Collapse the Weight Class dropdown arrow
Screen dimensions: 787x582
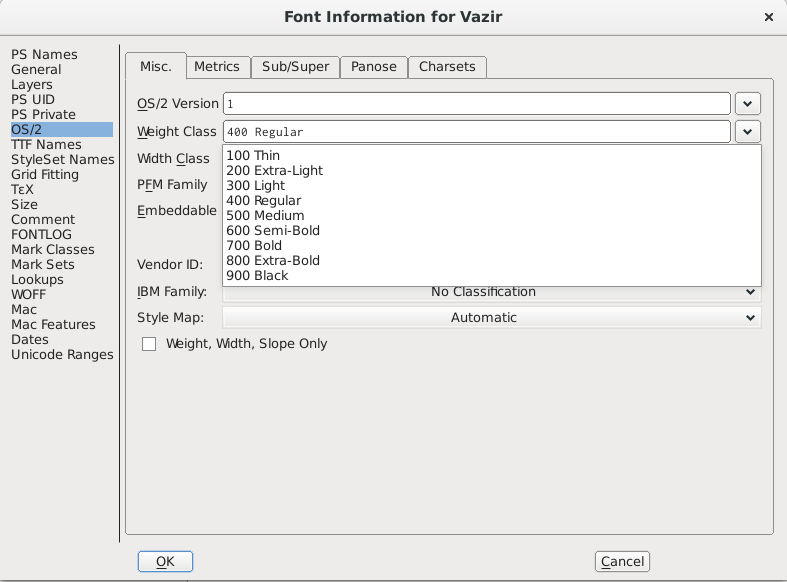[x=748, y=132]
